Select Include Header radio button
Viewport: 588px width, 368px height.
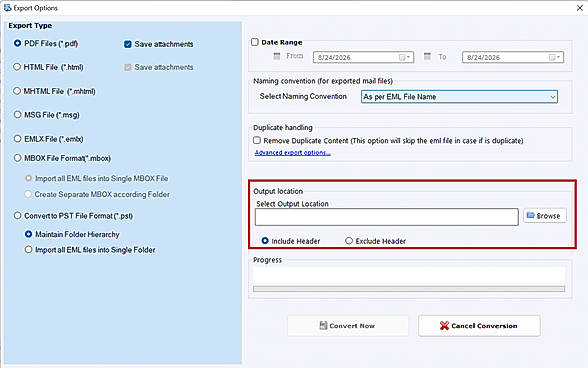point(265,241)
